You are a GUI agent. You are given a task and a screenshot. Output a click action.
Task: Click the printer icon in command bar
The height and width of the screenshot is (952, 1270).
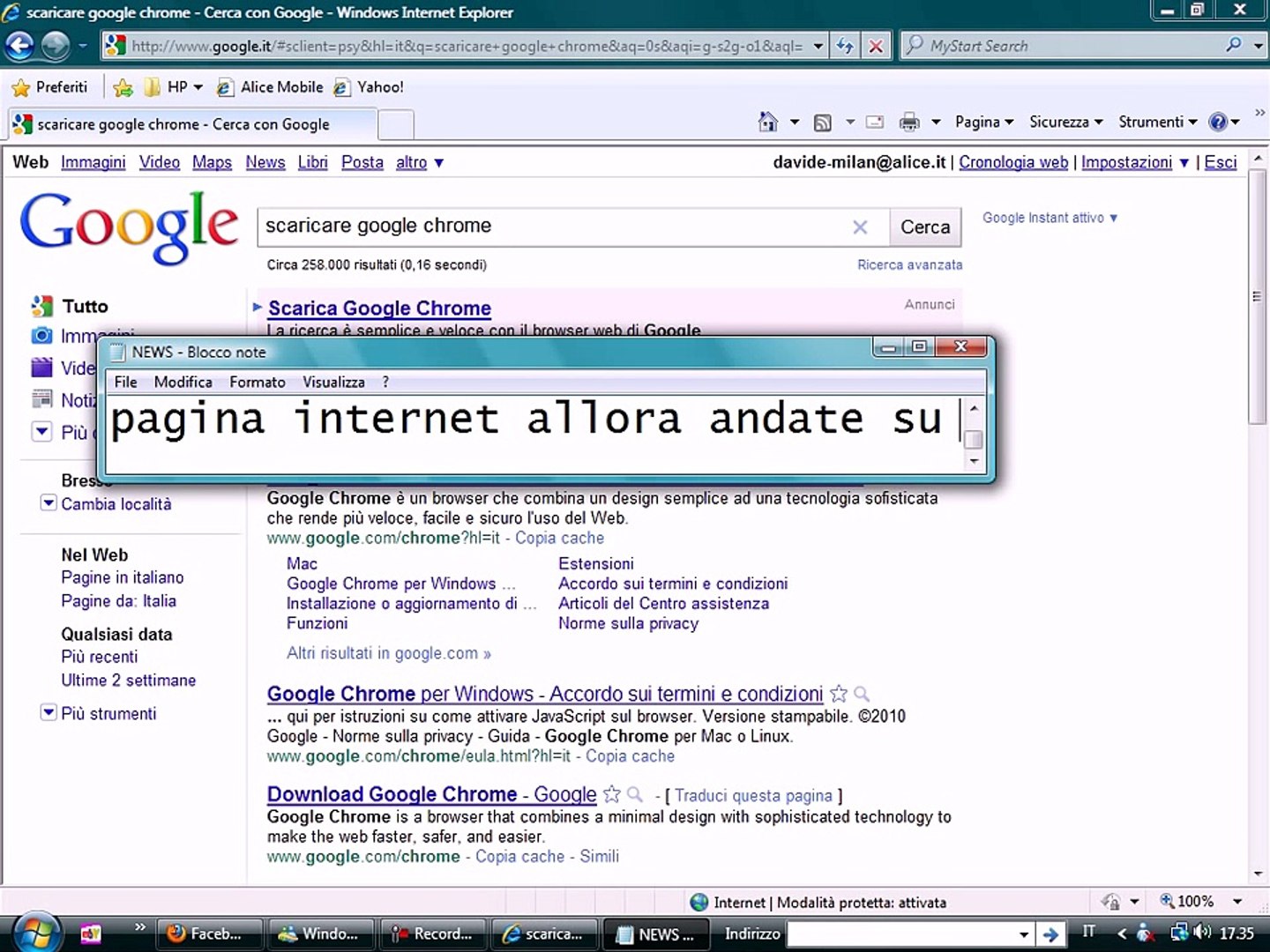point(909,123)
